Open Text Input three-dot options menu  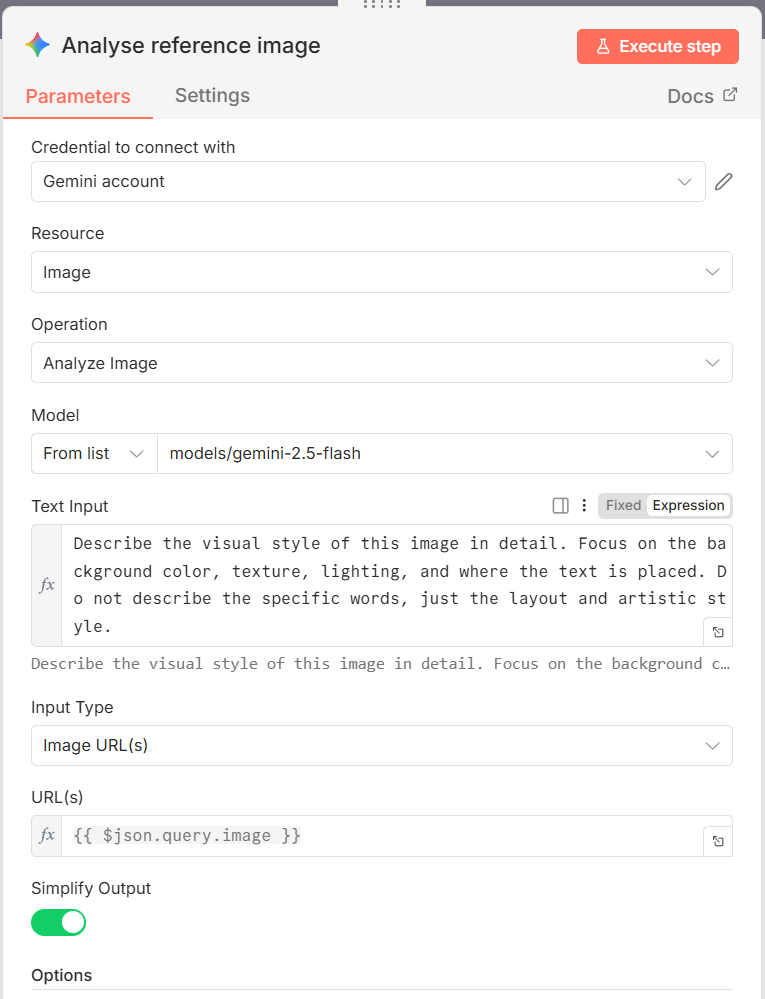pyautogui.click(x=584, y=506)
